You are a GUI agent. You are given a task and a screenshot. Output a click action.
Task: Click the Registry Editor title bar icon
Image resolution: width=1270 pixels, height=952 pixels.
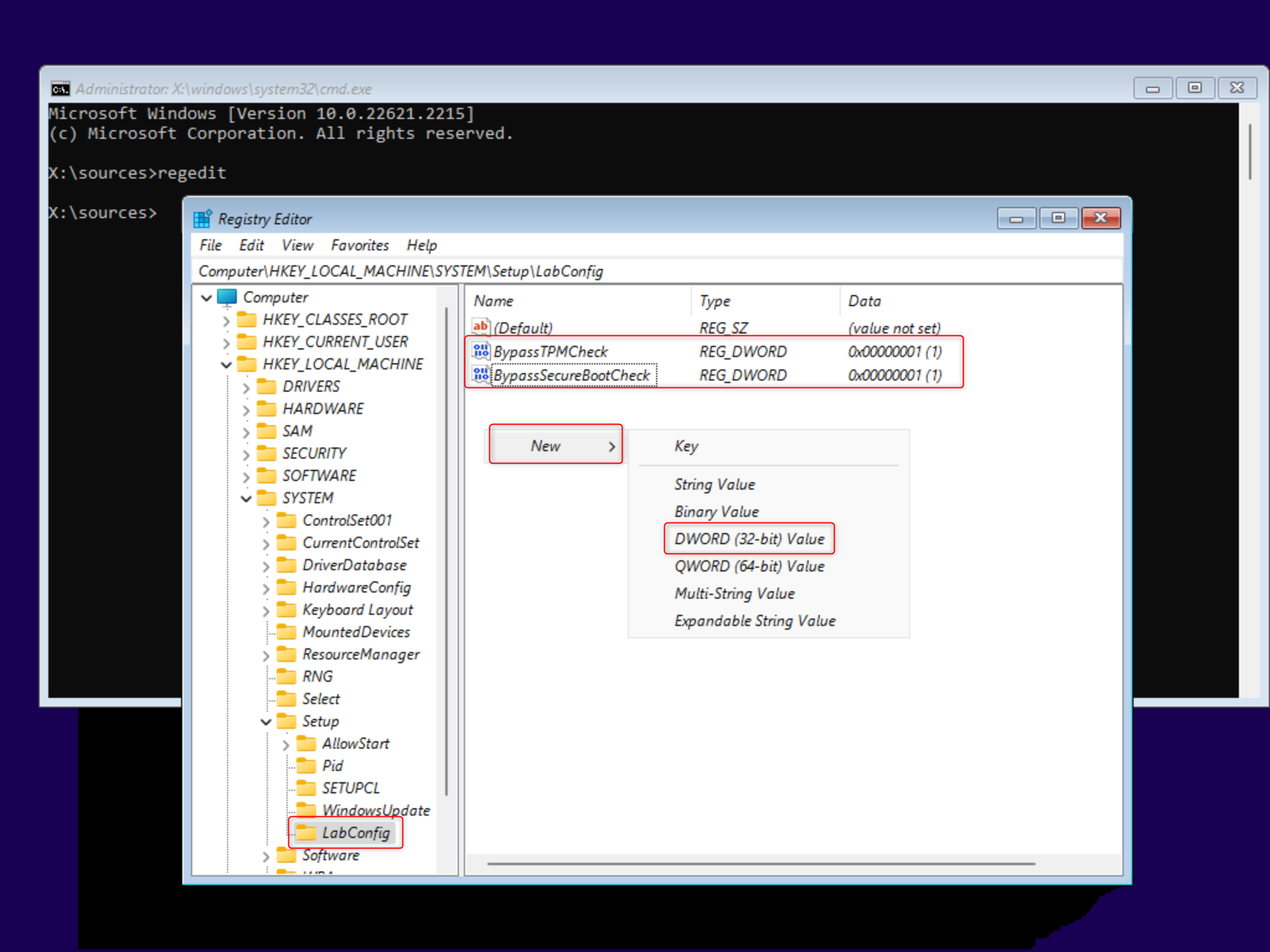click(203, 219)
